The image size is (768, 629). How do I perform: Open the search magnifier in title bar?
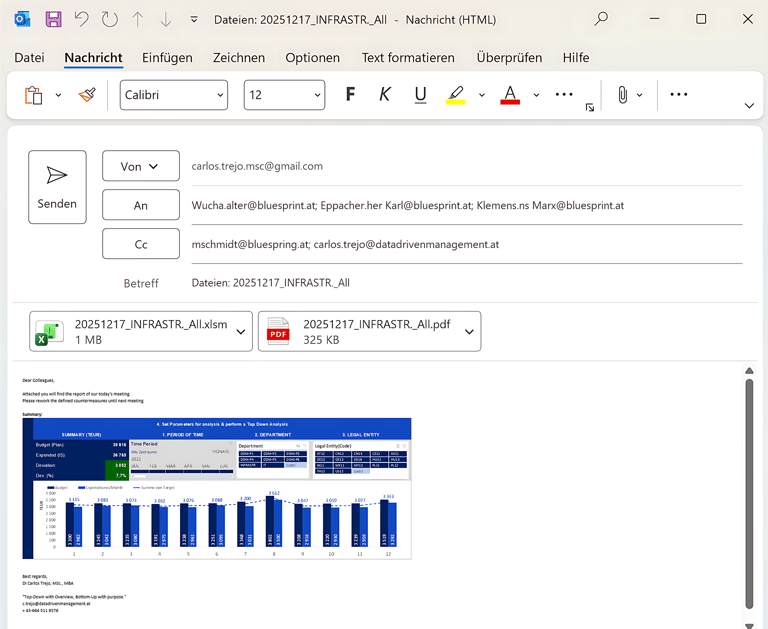click(x=601, y=19)
